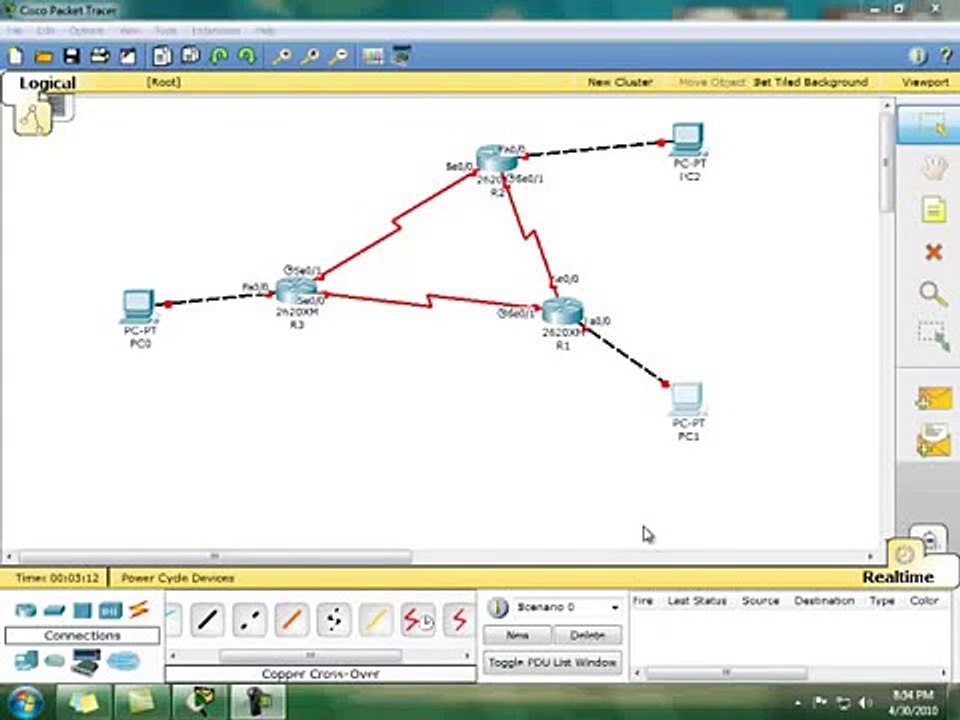Click the Zoom In magnifier icon
This screenshot has height=720, width=960.
(x=282, y=56)
